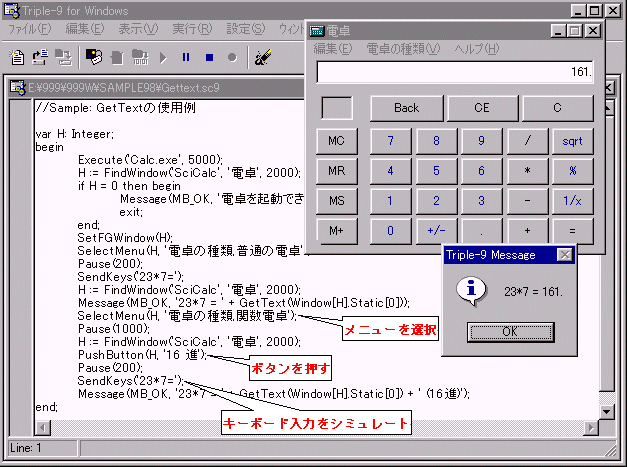Open the calculator 電卓の種類(V) menu
The width and height of the screenshot is (627, 467).
pos(403,49)
